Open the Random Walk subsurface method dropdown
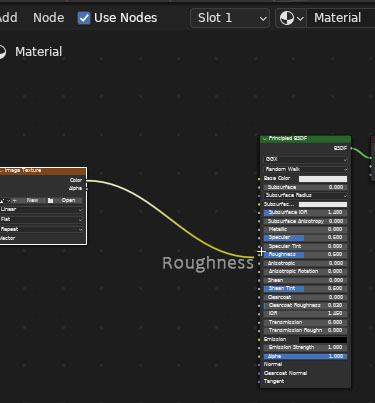Screen dimensions: 375x403 [306, 169]
